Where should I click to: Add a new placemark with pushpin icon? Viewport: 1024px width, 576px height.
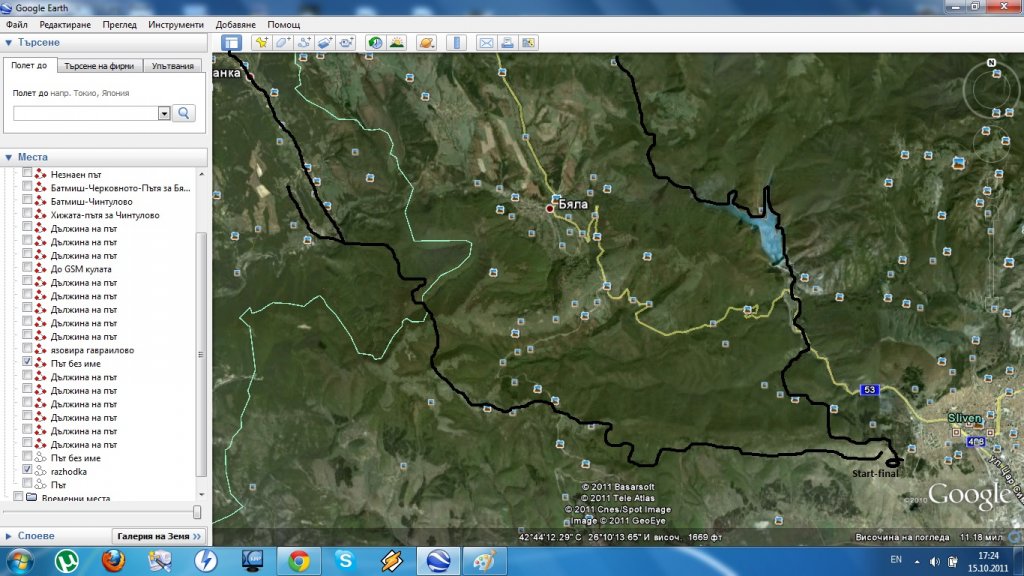pos(260,43)
